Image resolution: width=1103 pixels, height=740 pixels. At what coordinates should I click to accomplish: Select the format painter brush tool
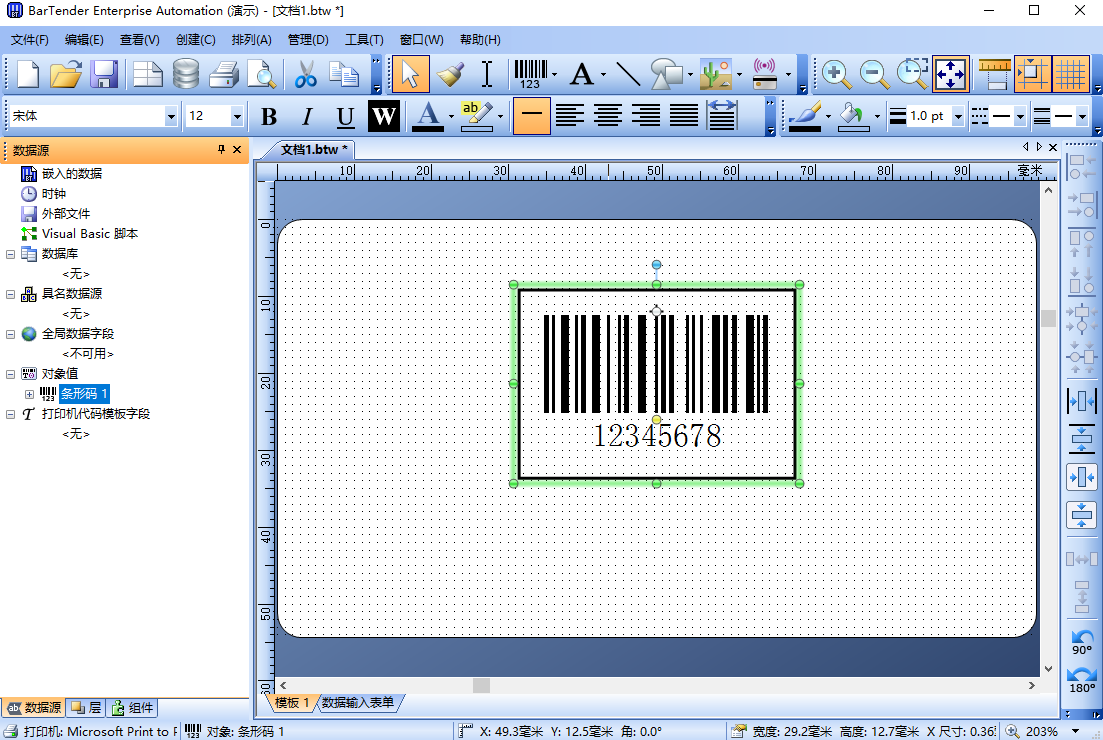click(450, 74)
